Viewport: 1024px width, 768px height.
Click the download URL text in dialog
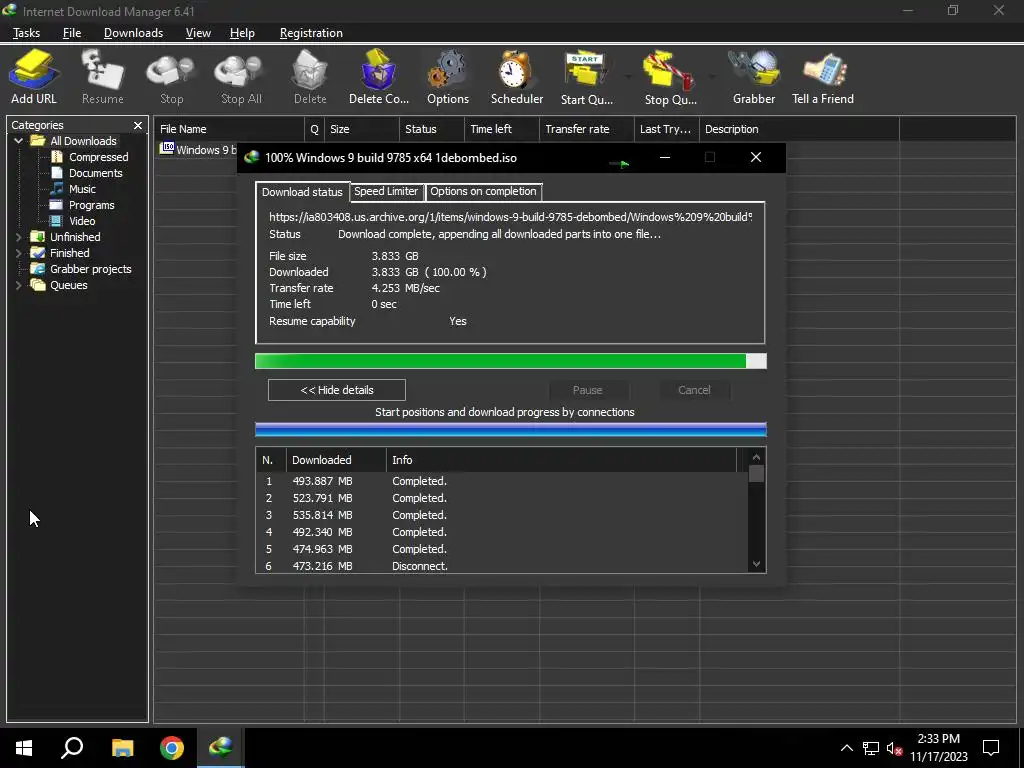(x=510, y=217)
